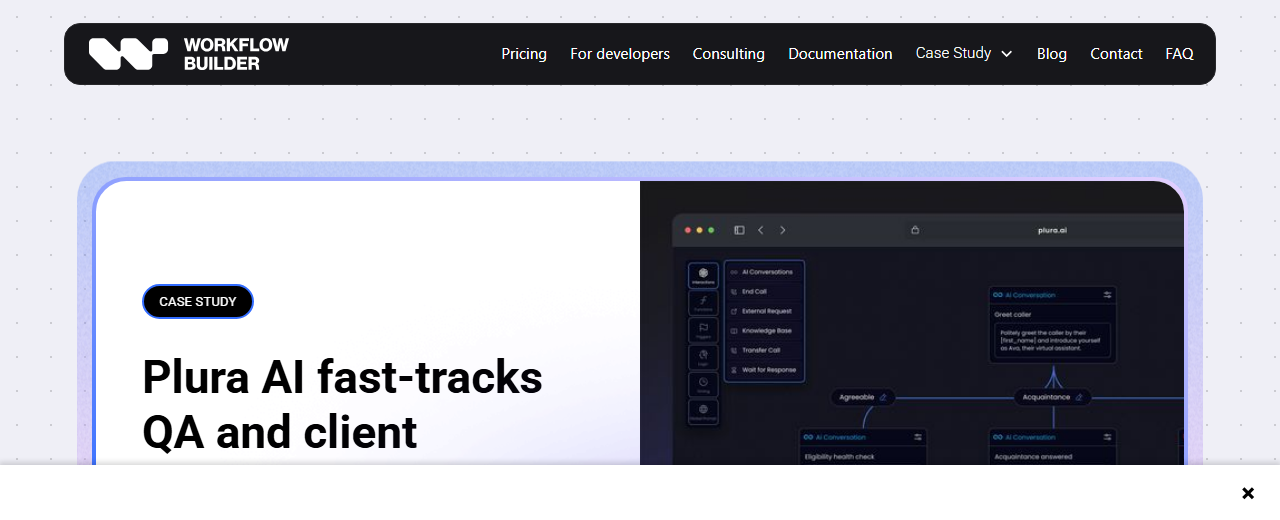Choose Transfer Call in interactions list
Screen dimensions: 1280x520
click(764, 350)
